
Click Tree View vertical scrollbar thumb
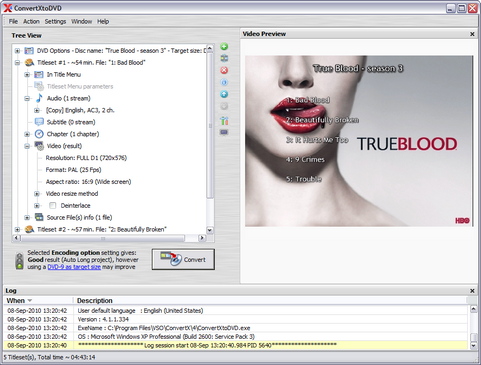(x=210, y=126)
